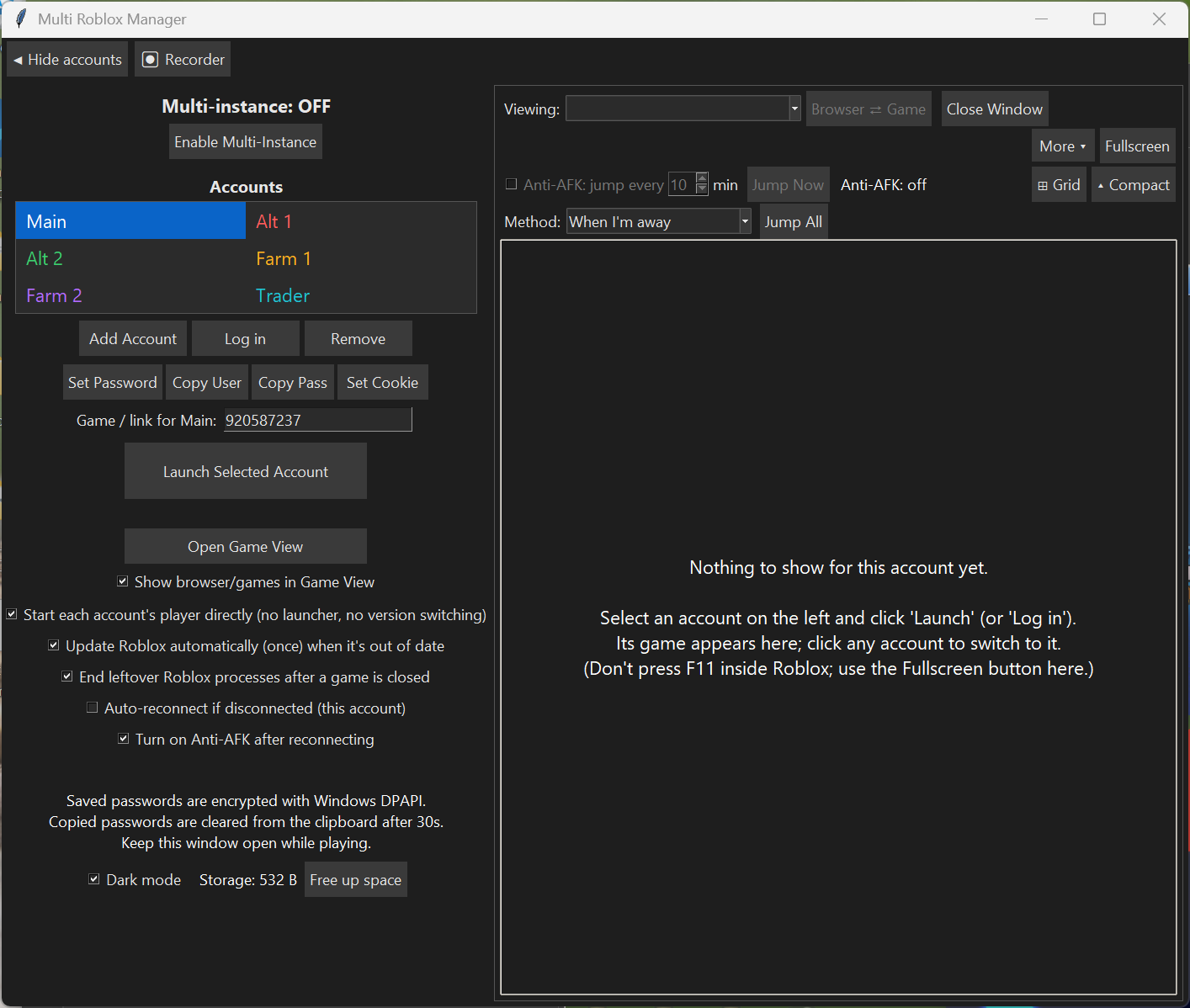Click the Add Account button
The height and width of the screenshot is (1008, 1190).
pyautogui.click(x=133, y=338)
